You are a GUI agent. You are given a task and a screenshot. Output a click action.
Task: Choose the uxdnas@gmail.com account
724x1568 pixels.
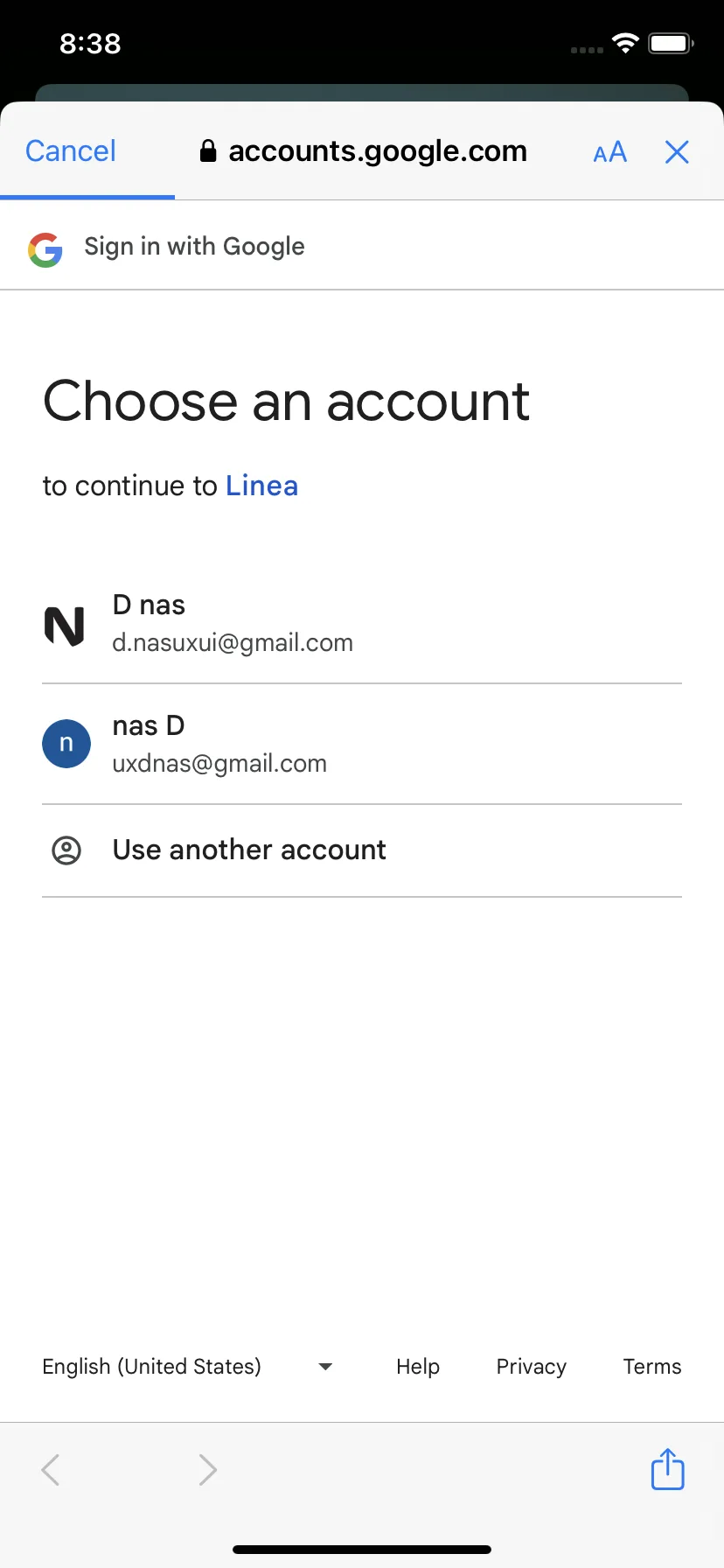(362, 745)
